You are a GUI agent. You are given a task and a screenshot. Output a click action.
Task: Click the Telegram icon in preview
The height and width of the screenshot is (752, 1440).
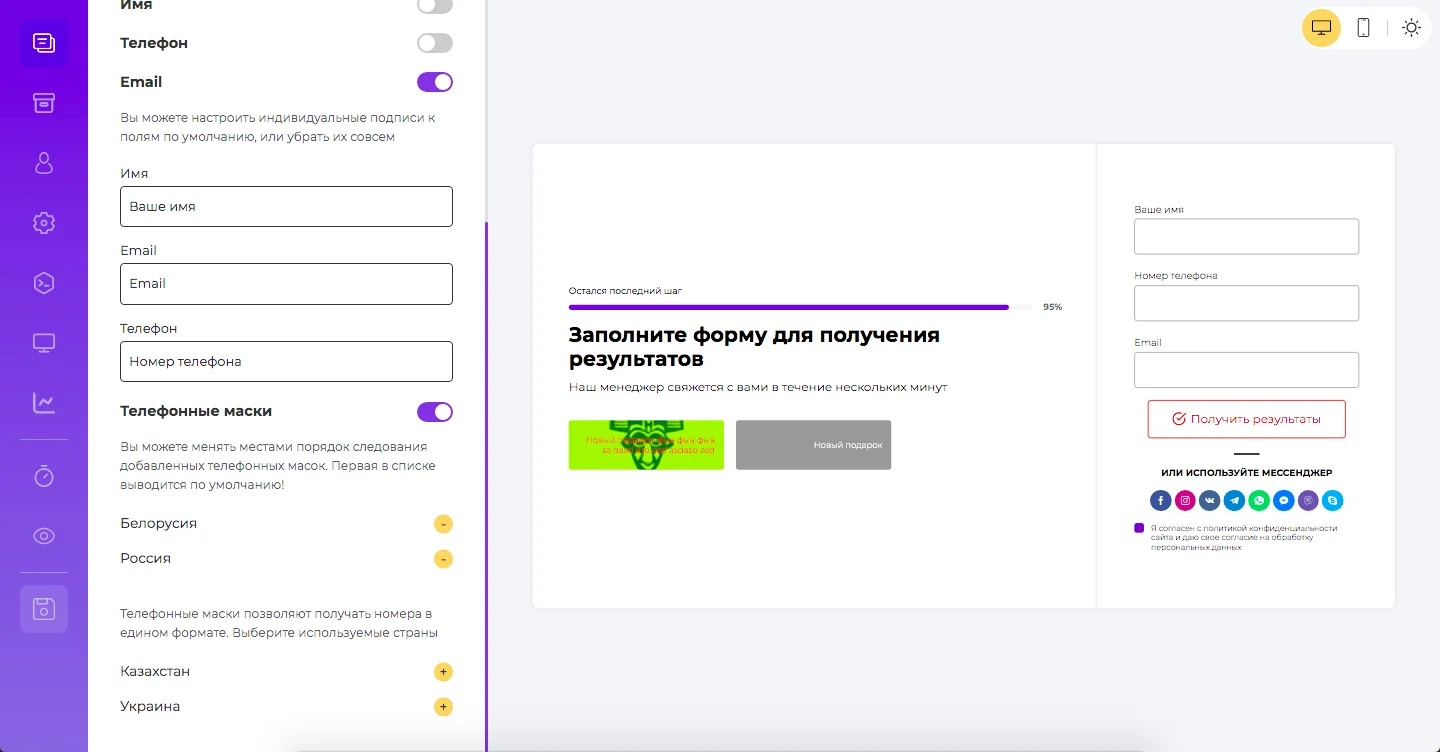tap(1234, 501)
